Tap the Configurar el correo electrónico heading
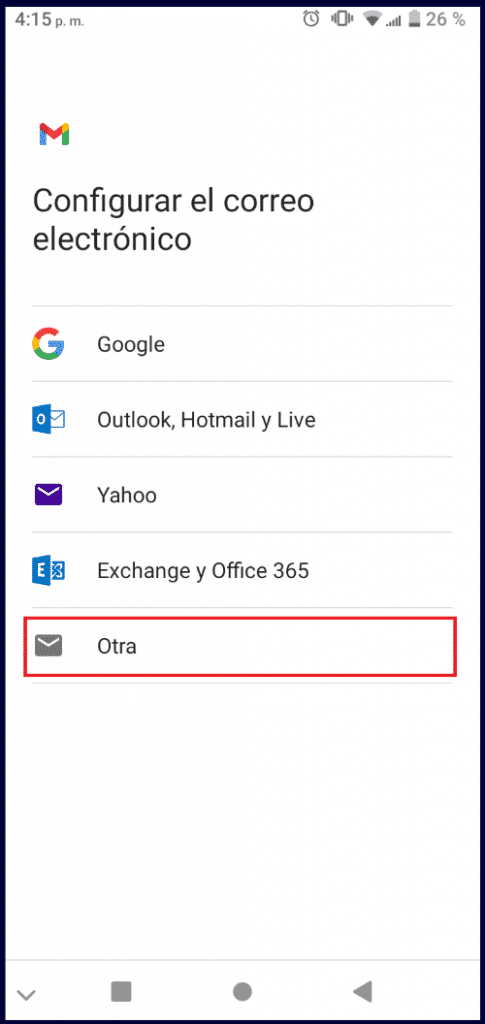The height and width of the screenshot is (1024, 485). [x=174, y=220]
